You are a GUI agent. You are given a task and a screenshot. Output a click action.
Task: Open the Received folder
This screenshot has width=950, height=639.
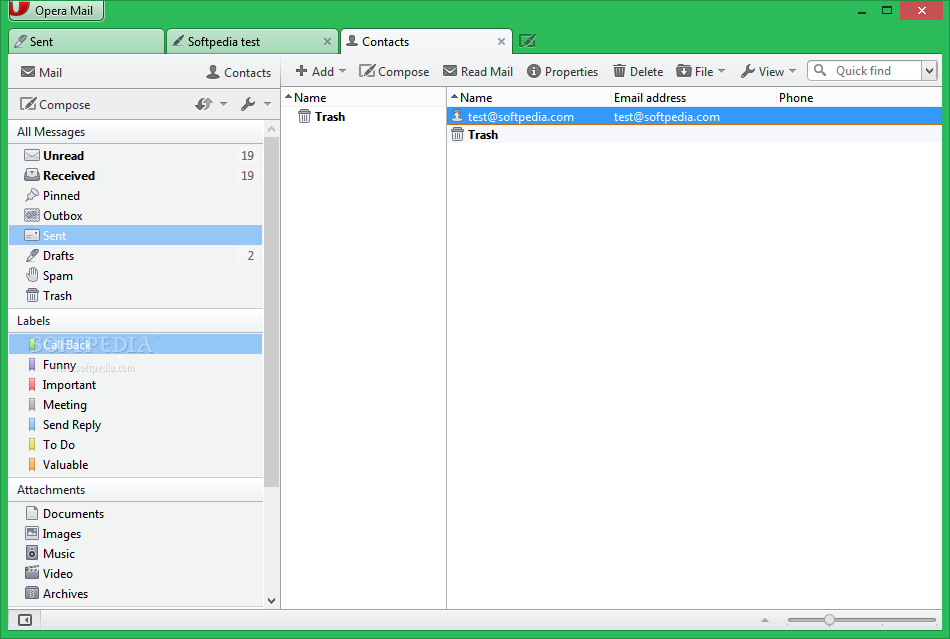tap(136, 176)
